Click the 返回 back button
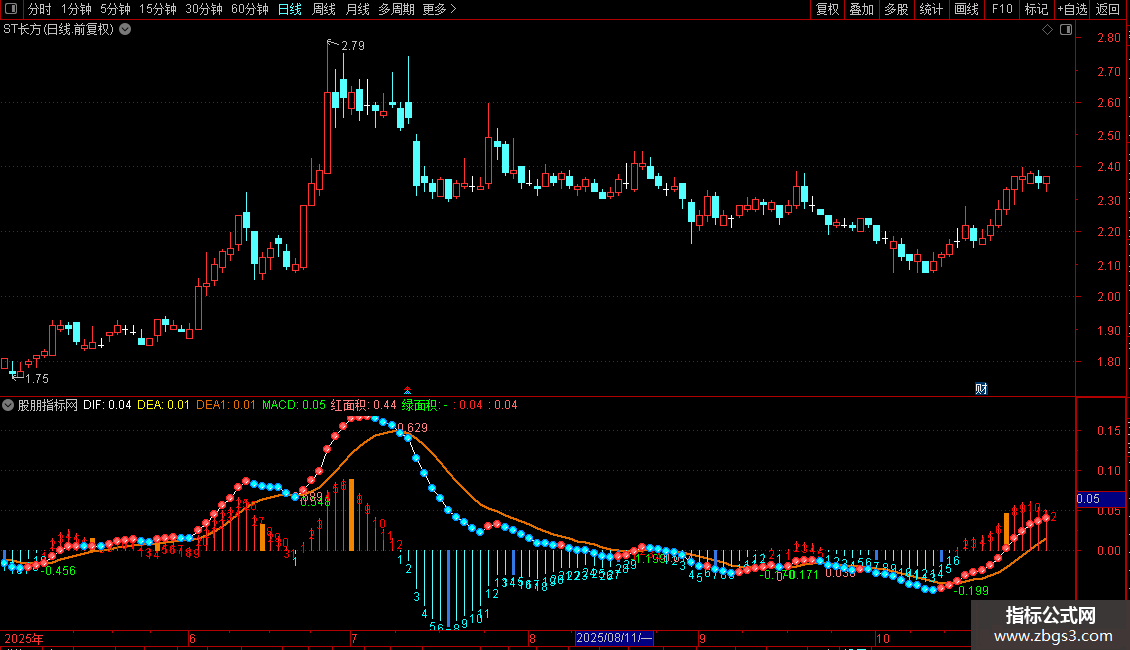This screenshot has height=650, width=1130. (1108, 9)
